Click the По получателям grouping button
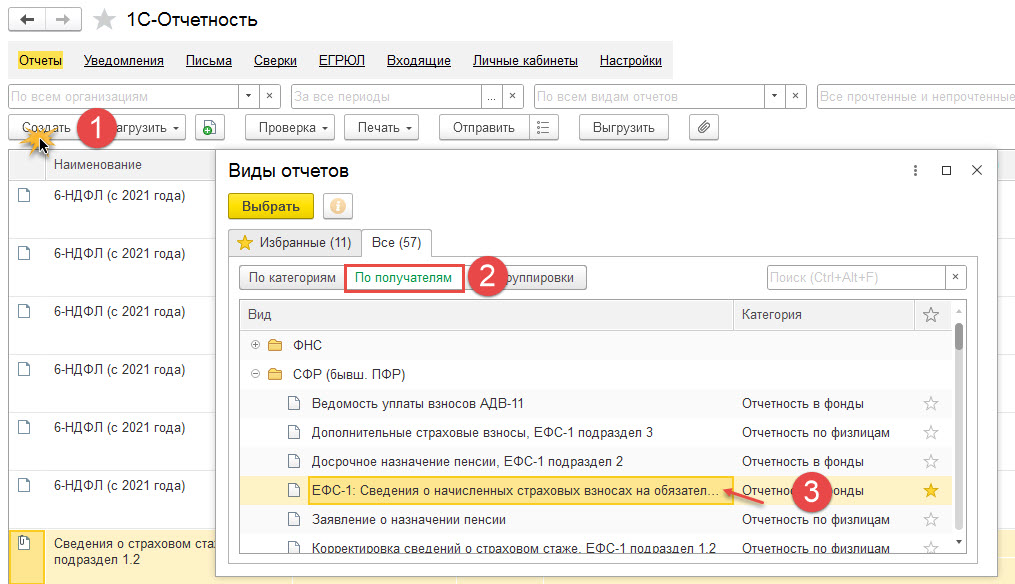The image size is (1015, 584). pyautogui.click(x=404, y=278)
